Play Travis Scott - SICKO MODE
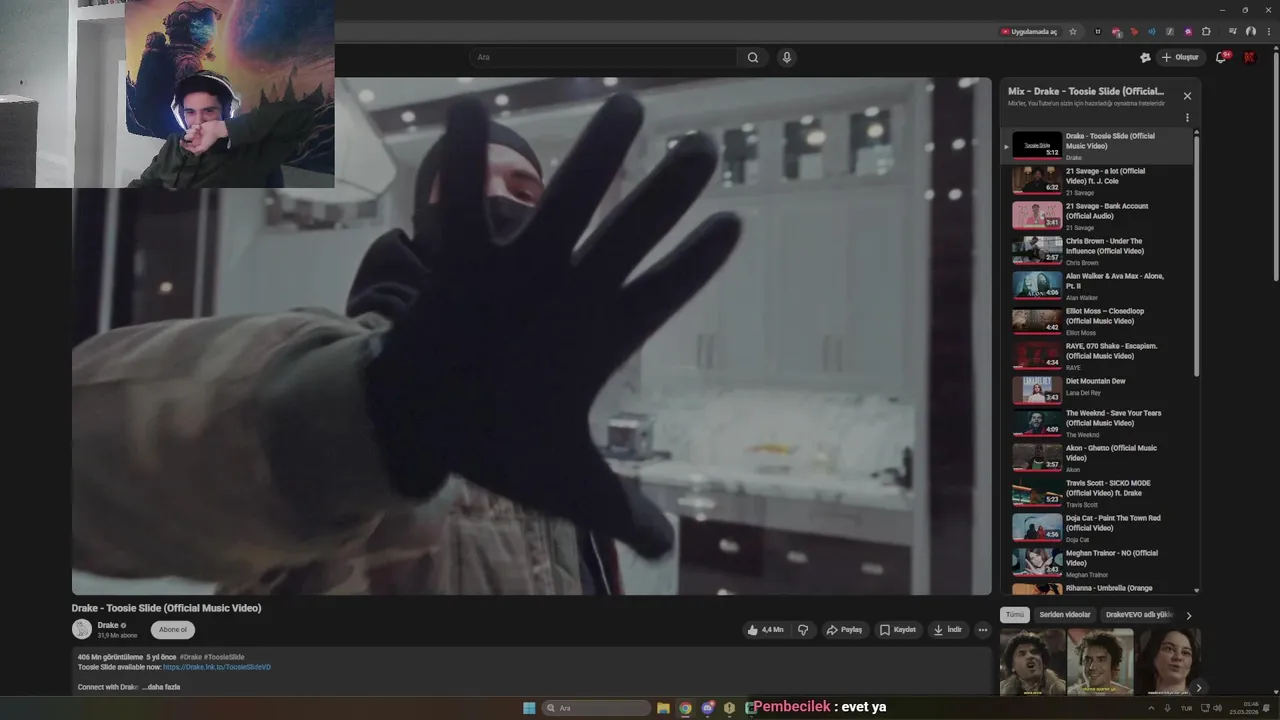The height and width of the screenshot is (720, 1280). 1097,493
